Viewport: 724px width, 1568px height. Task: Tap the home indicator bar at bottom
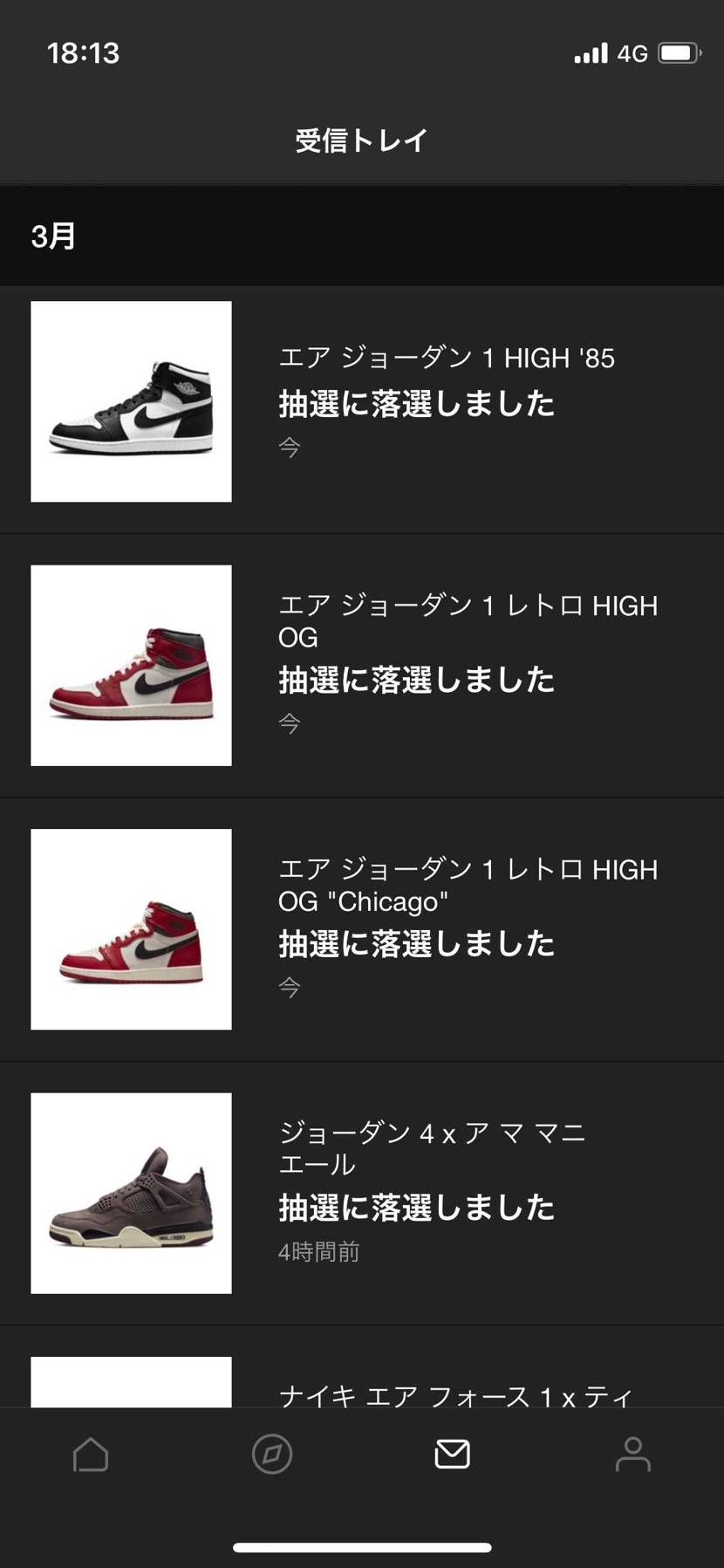point(362,1547)
